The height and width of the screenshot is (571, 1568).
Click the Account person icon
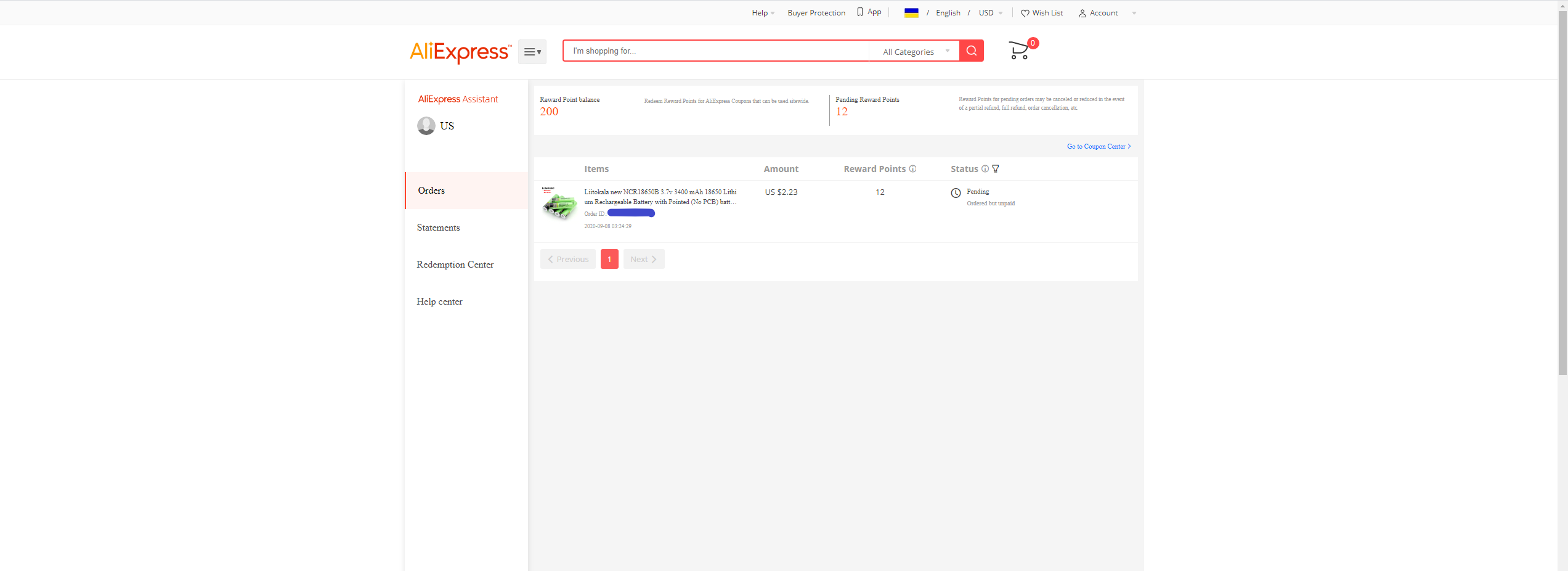click(x=1083, y=13)
